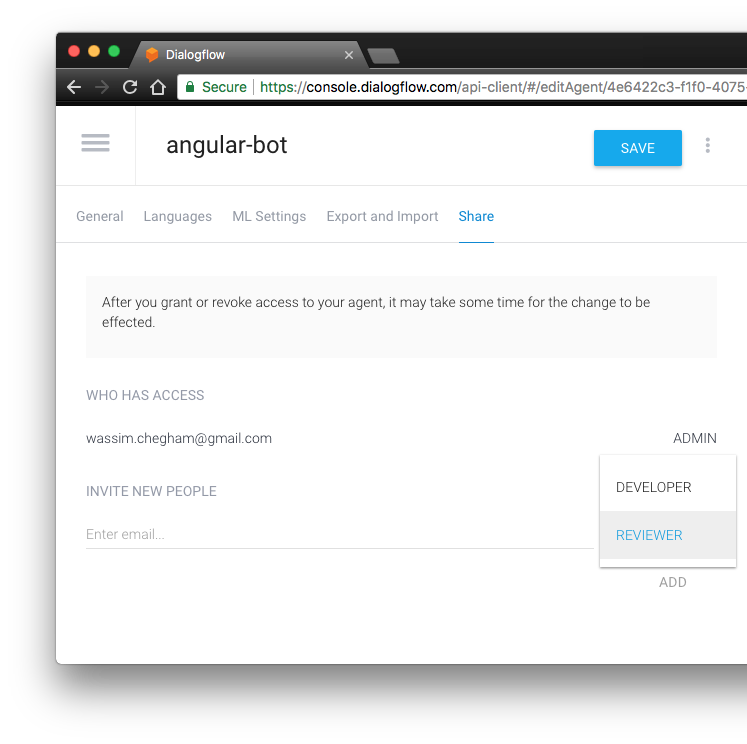Click the ADMIN role label
The height and width of the screenshot is (744, 747).
pyautogui.click(x=695, y=438)
